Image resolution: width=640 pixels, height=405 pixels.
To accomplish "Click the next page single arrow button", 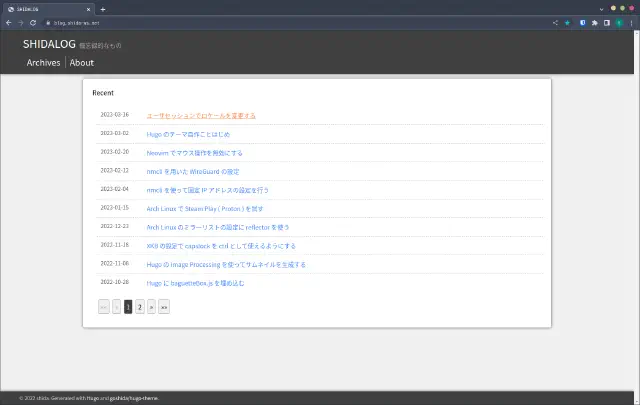I will (151, 307).
